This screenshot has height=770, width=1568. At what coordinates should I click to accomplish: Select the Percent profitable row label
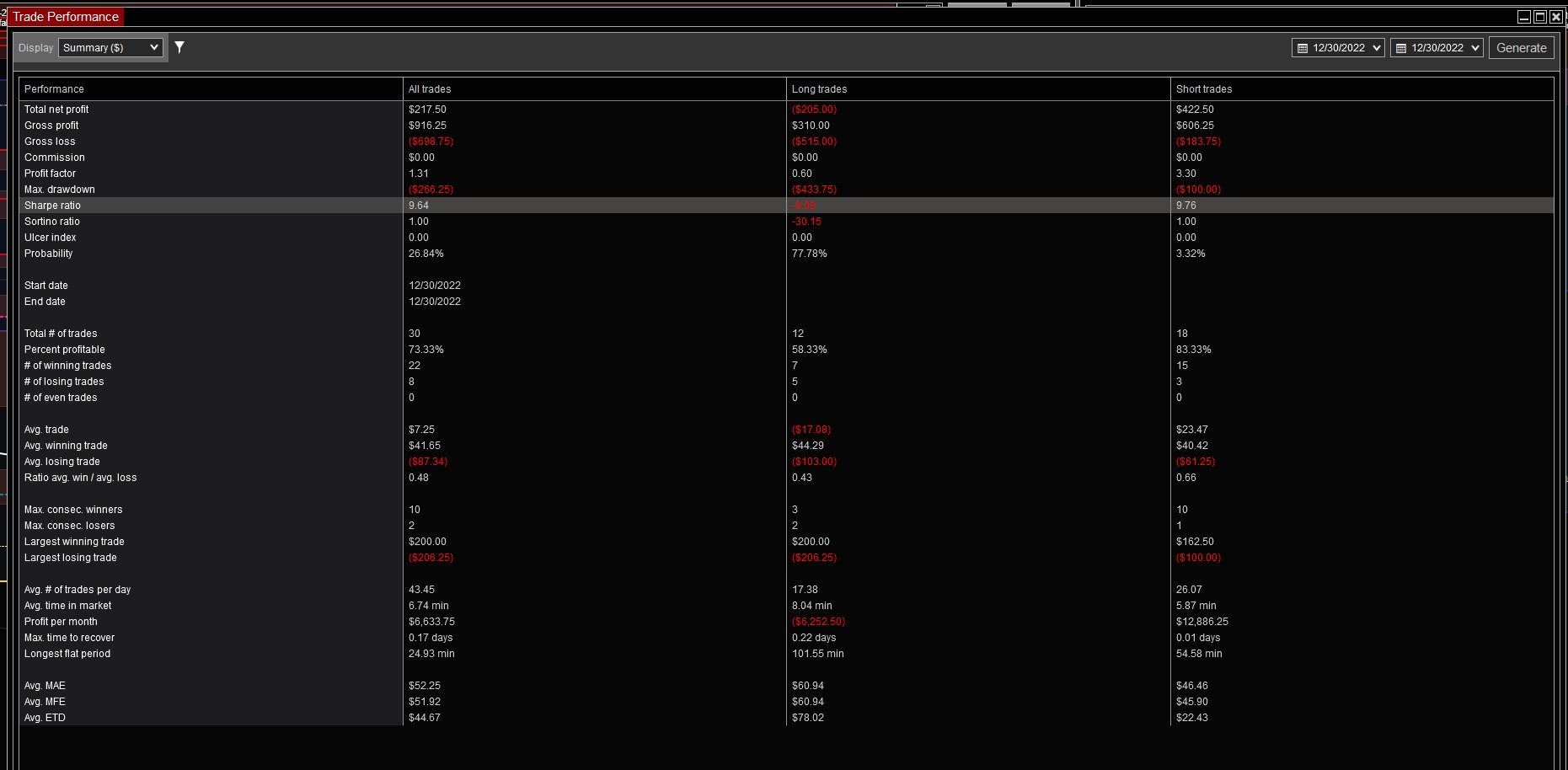65,350
